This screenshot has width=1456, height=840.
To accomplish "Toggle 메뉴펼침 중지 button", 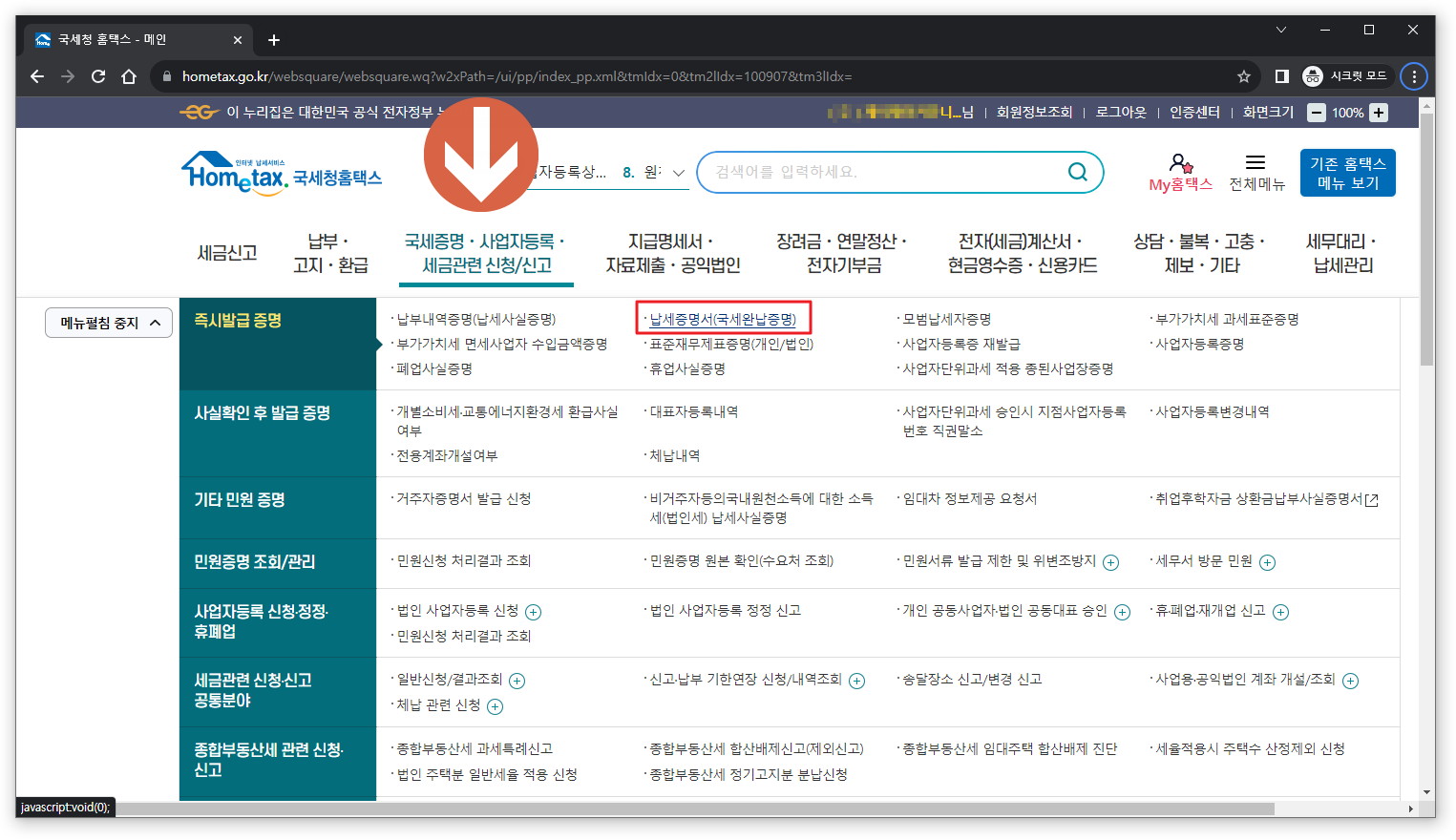I will click(x=109, y=323).
